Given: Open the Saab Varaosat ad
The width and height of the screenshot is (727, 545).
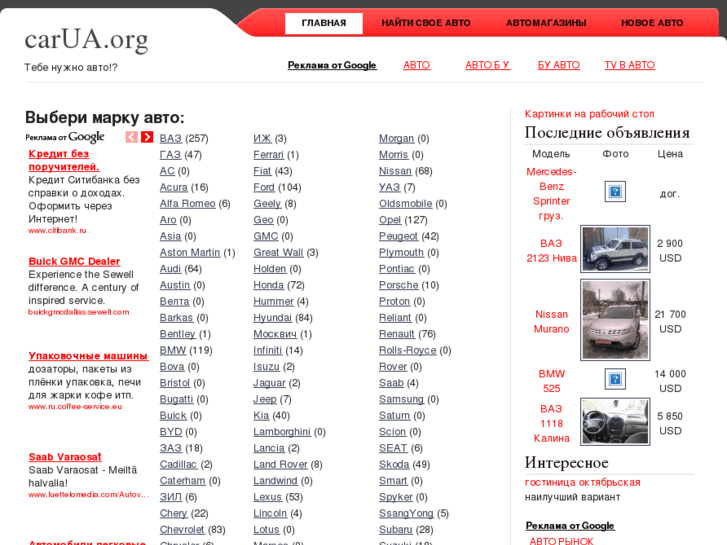Looking at the screenshot, I should tap(65, 457).
